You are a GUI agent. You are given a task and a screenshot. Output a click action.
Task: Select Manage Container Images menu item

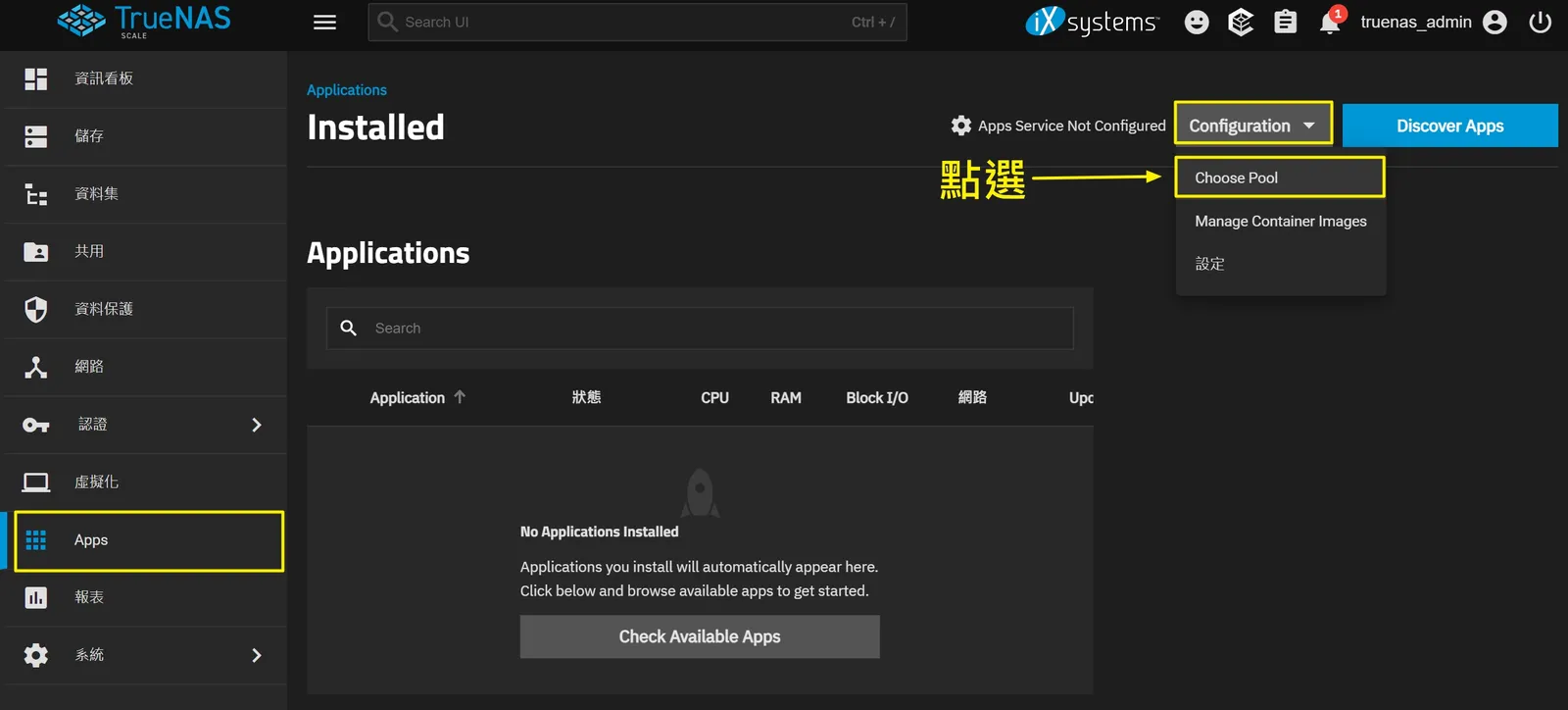[1281, 222]
